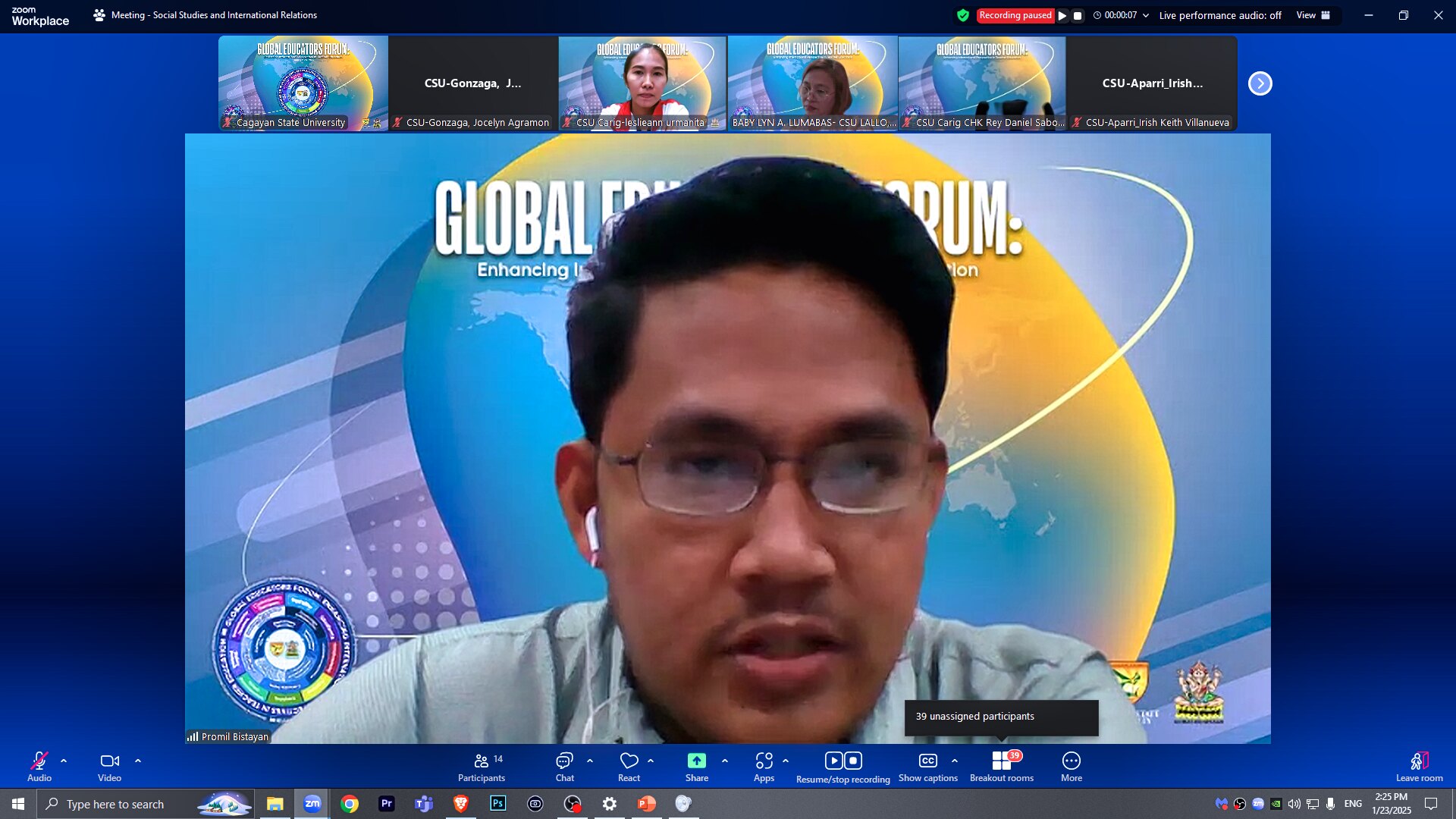Click Leave room button
Screen dimensions: 1456x819
coord(1420,767)
